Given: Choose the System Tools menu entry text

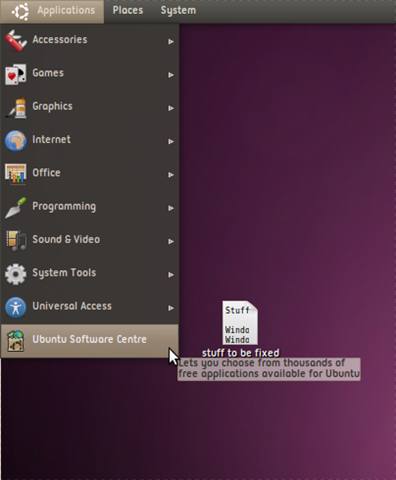Looking at the screenshot, I should pos(64,273).
